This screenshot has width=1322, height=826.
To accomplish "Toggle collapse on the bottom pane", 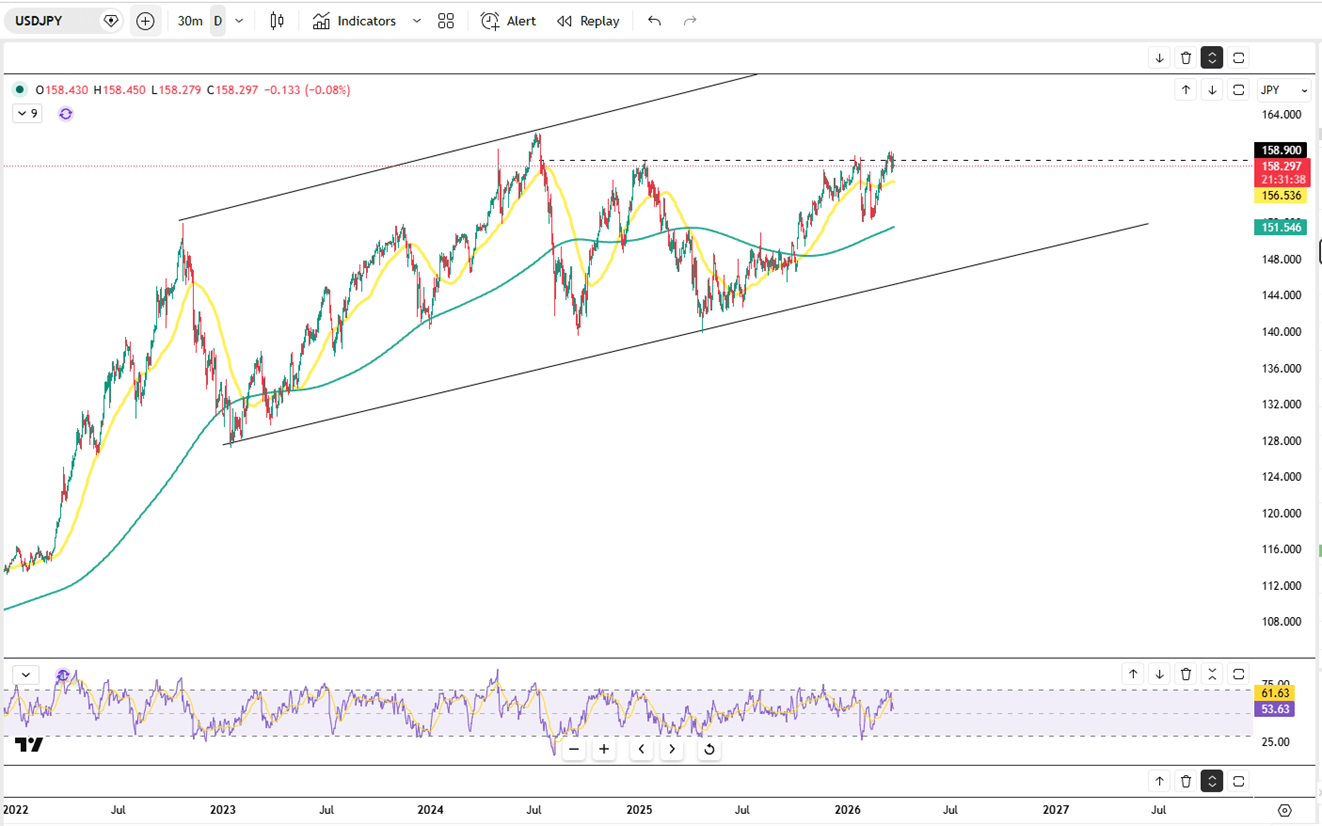I will pyautogui.click(x=1212, y=781).
